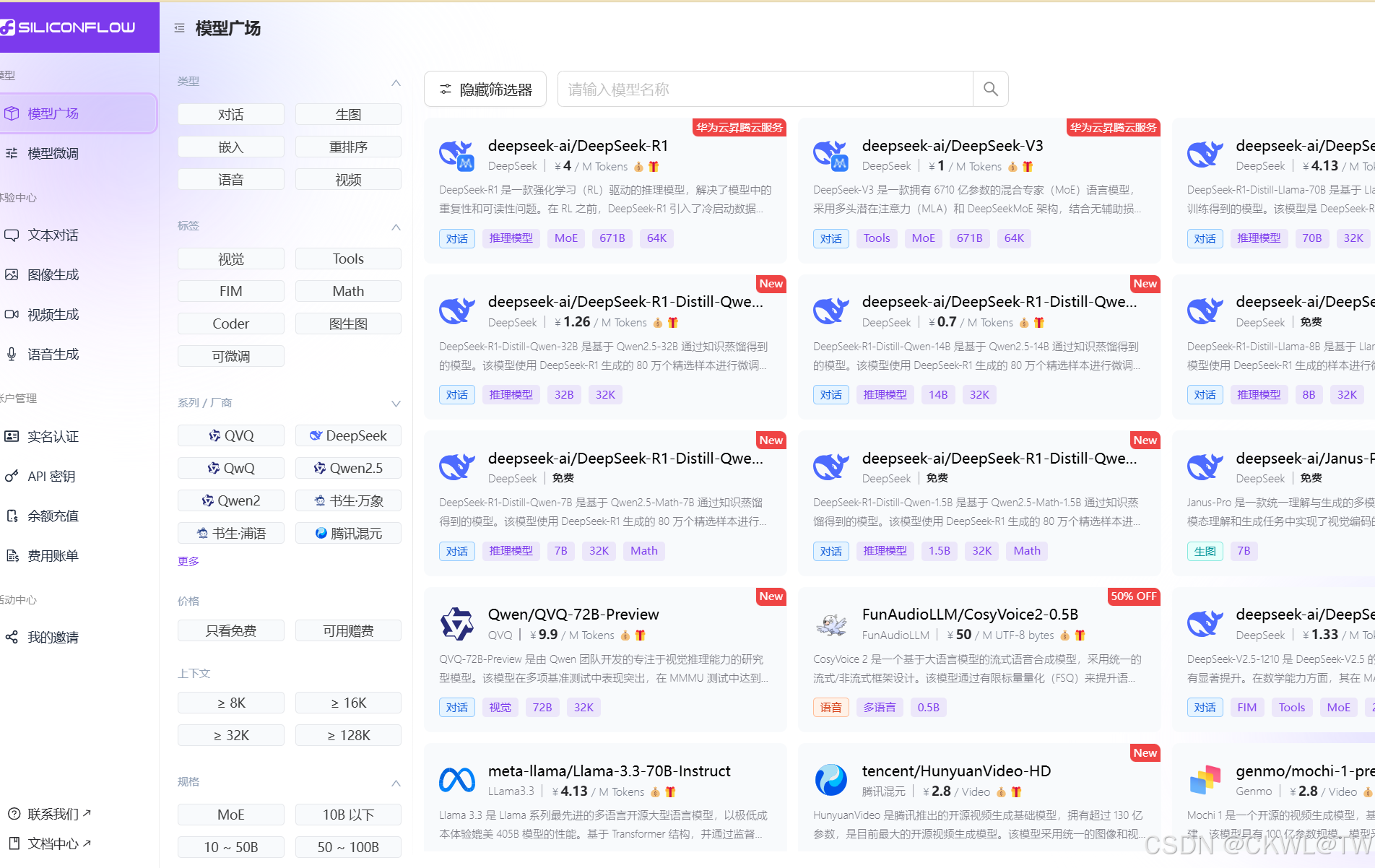Toggle the 可用赠费 price filter

[x=348, y=630]
